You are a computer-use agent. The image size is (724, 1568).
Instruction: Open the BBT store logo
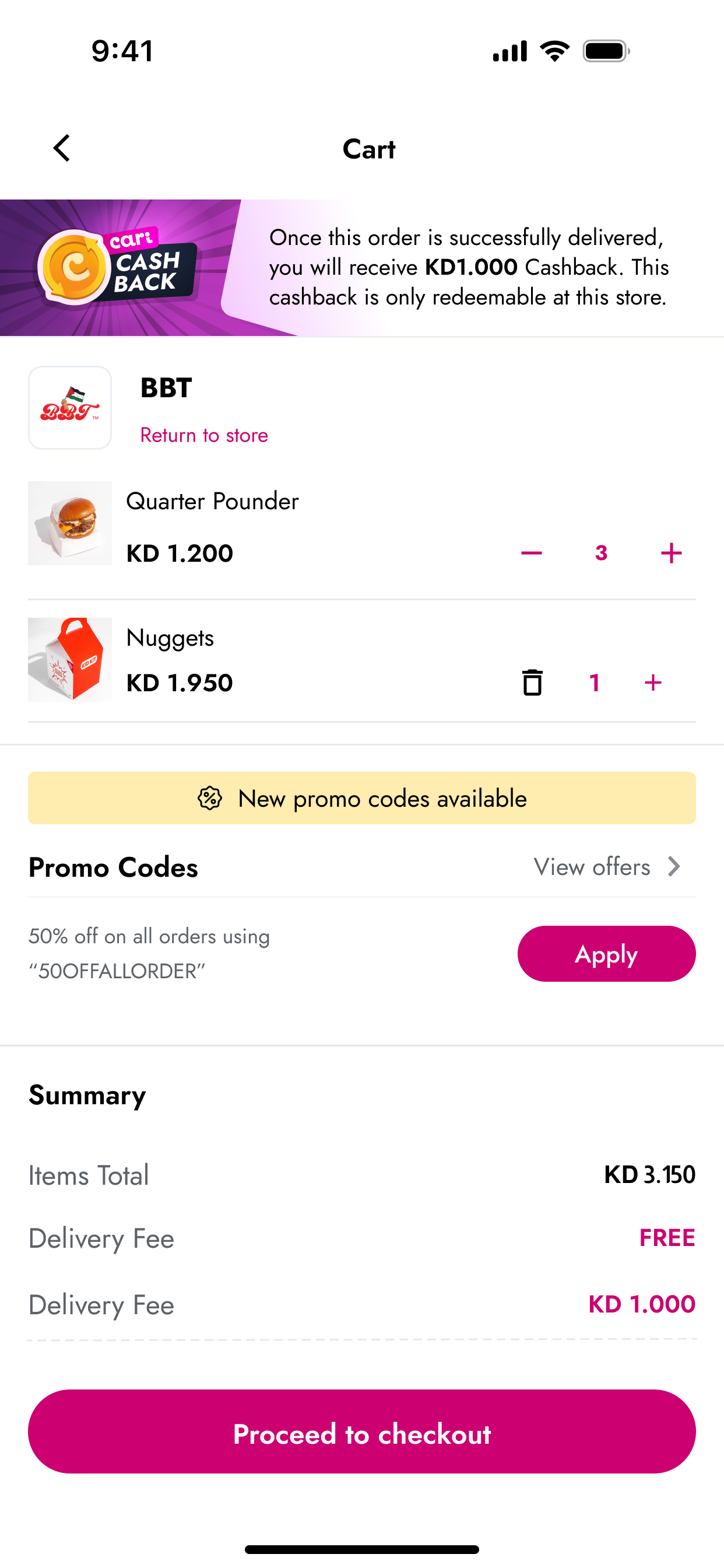(70, 407)
